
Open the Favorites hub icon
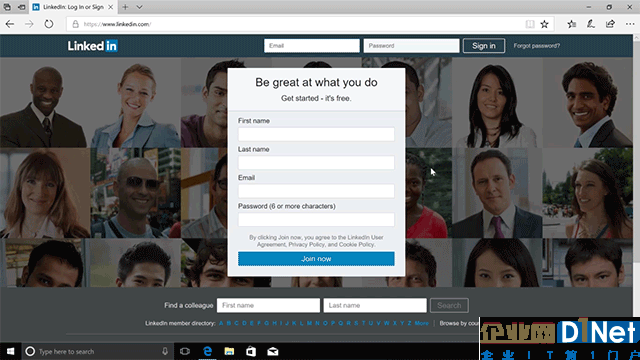point(571,24)
